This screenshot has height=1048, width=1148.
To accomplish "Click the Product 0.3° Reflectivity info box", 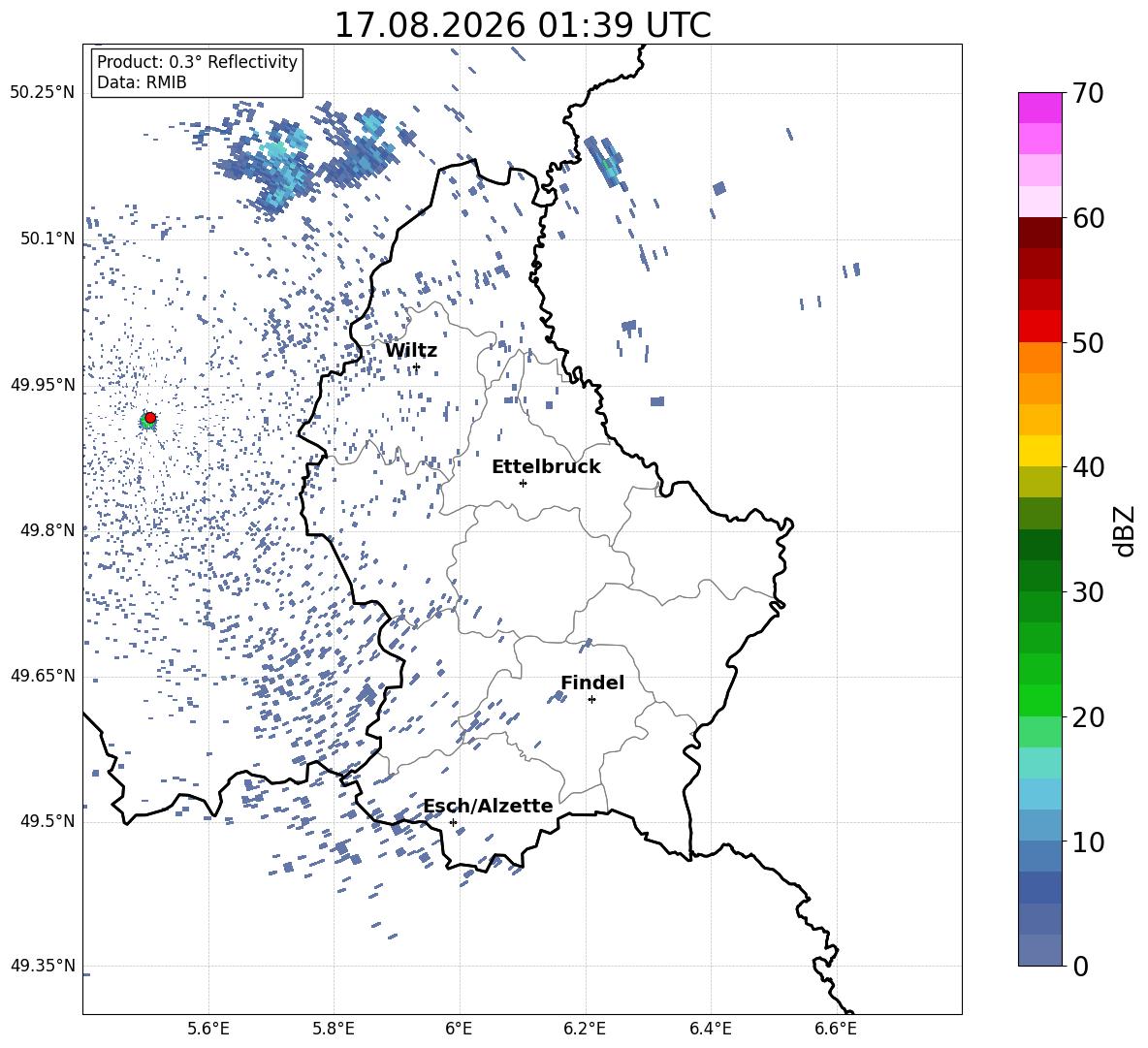I will (x=197, y=72).
